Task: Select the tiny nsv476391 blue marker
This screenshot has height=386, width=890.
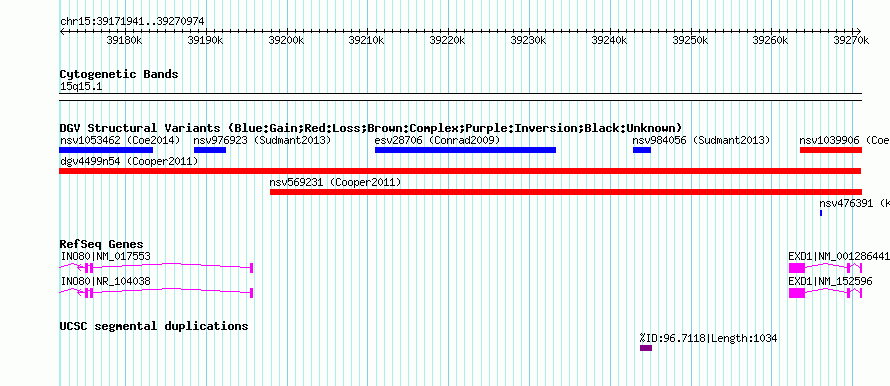Action: tap(821, 213)
